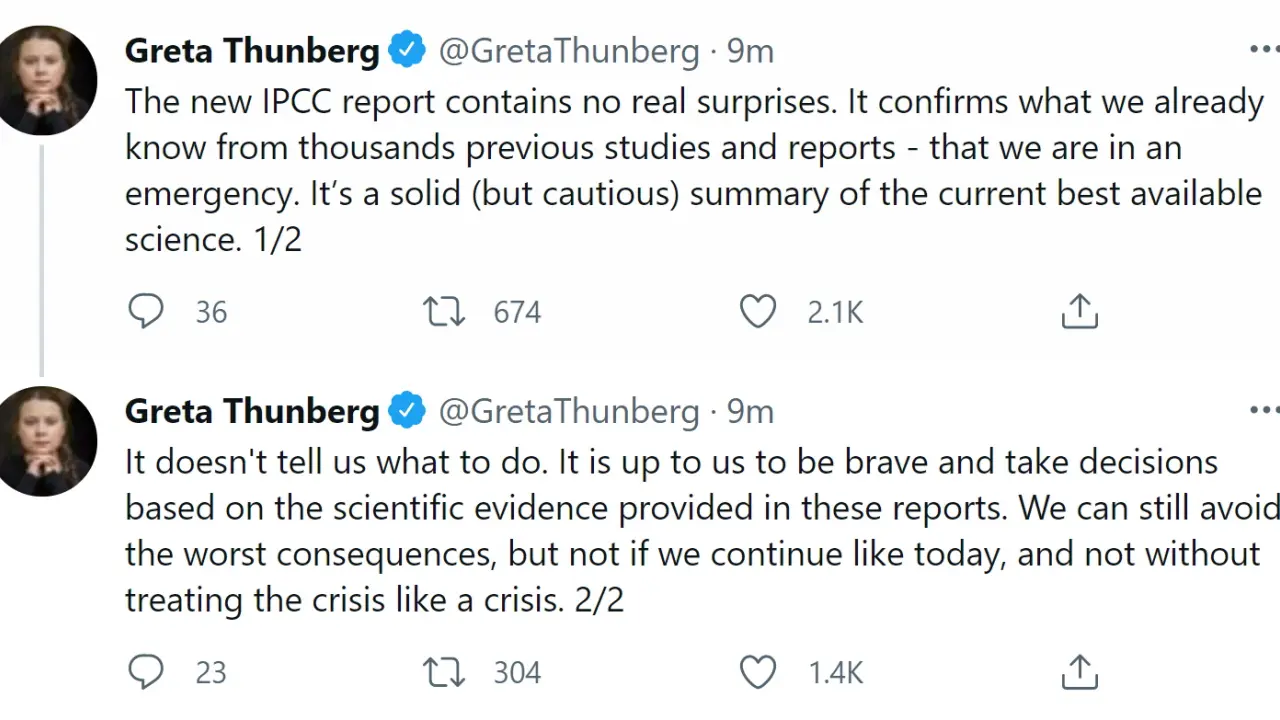Like the tweet showing 2.1K likes
Screen dimensions: 1280x720
point(758,312)
